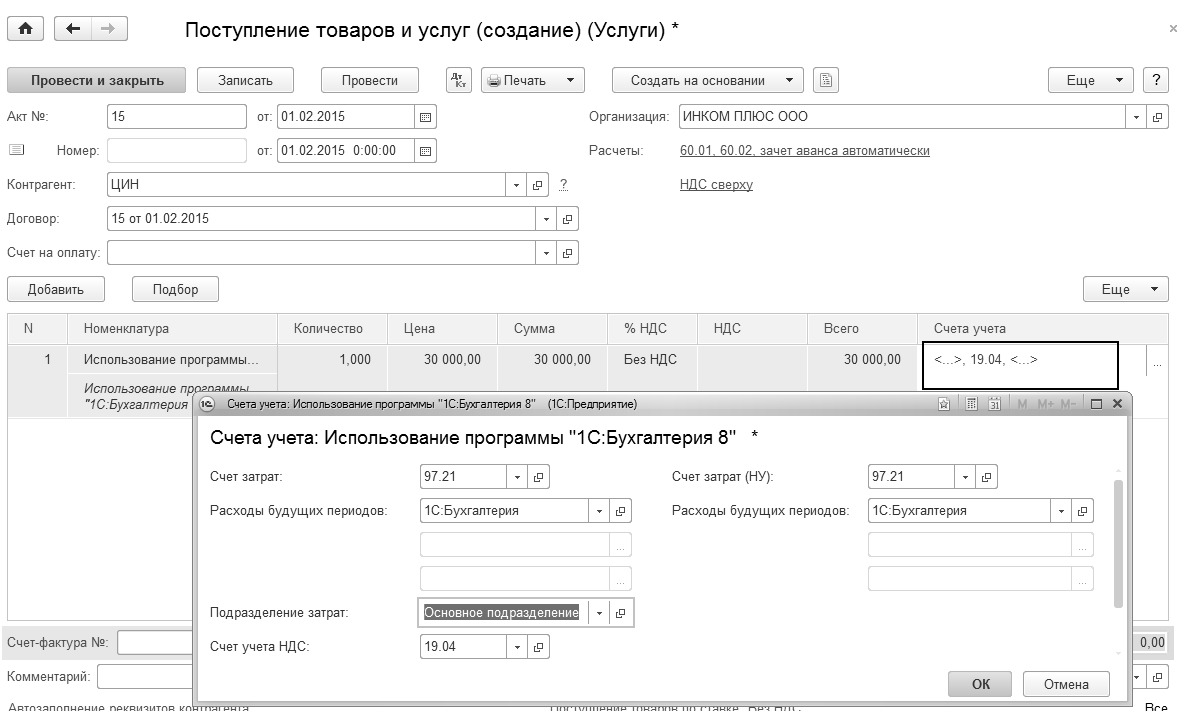The height and width of the screenshot is (711, 1183).
Task: Open right Расходы будущих периодов 1С:Бухгалтерия item
Action: coord(1082,511)
